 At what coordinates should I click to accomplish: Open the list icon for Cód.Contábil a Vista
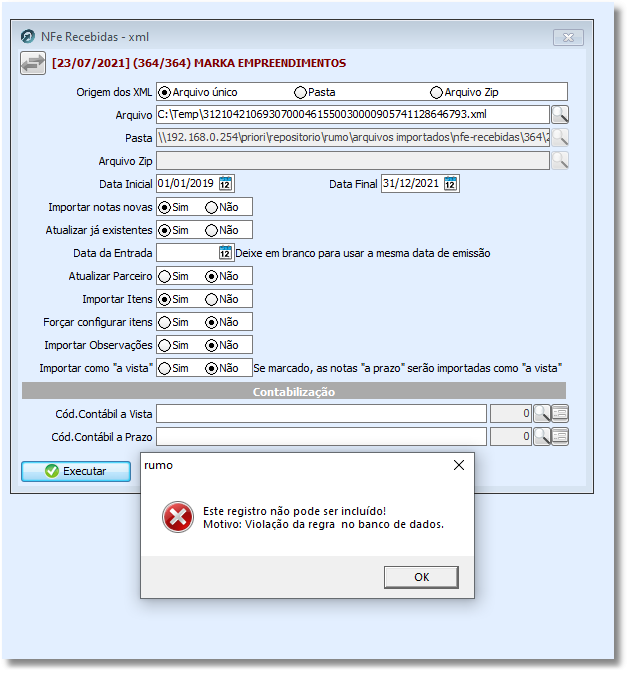pyautogui.click(x=560, y=414)
